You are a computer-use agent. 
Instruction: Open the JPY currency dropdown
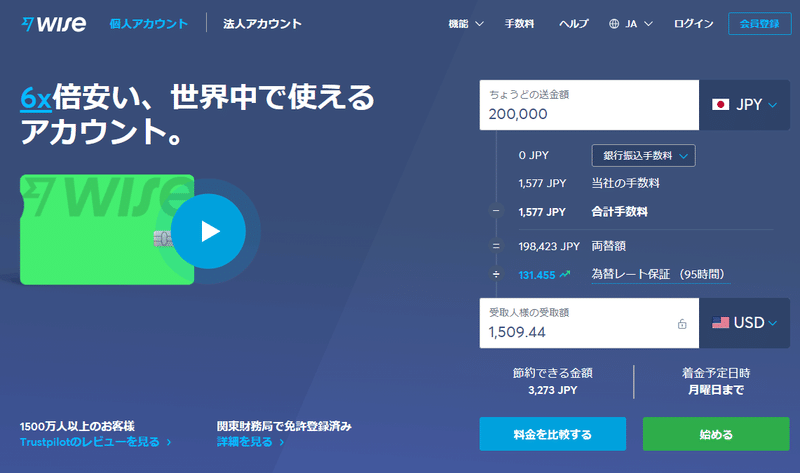[744, 105]
